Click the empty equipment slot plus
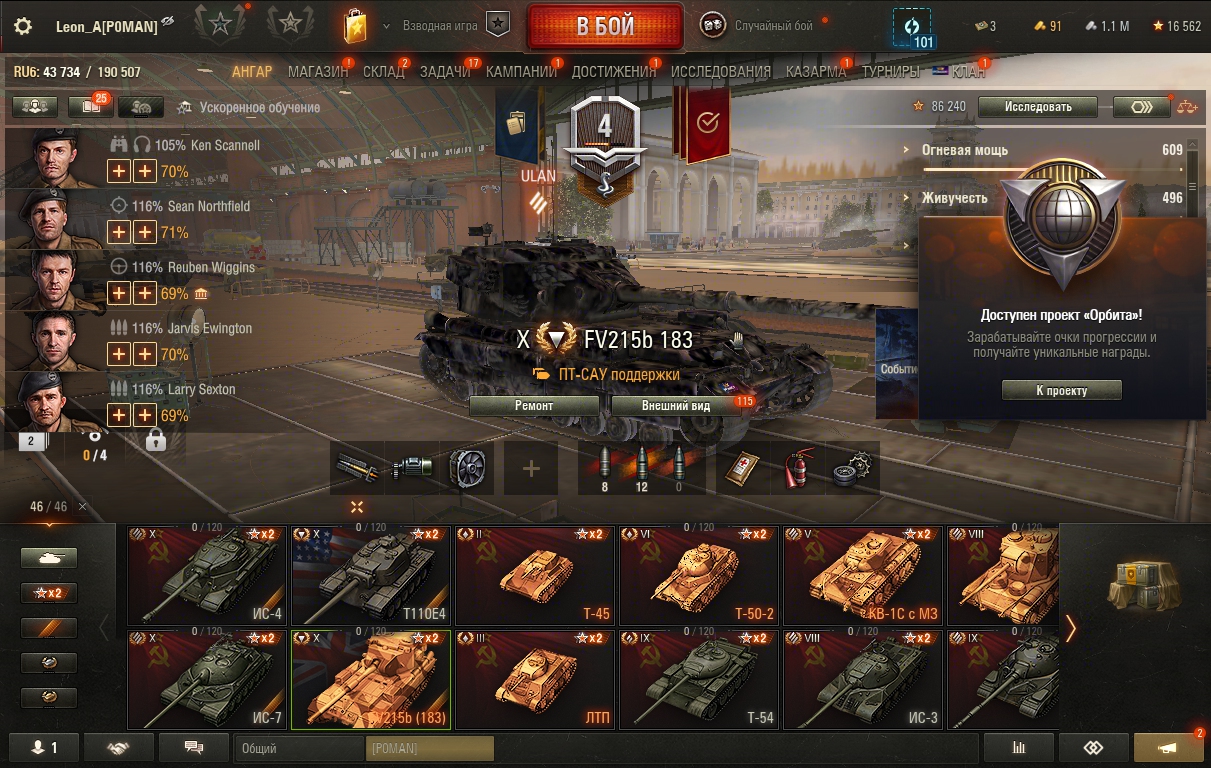The image size is (1211, 768). pyautogui.click(x=531, y=468)
